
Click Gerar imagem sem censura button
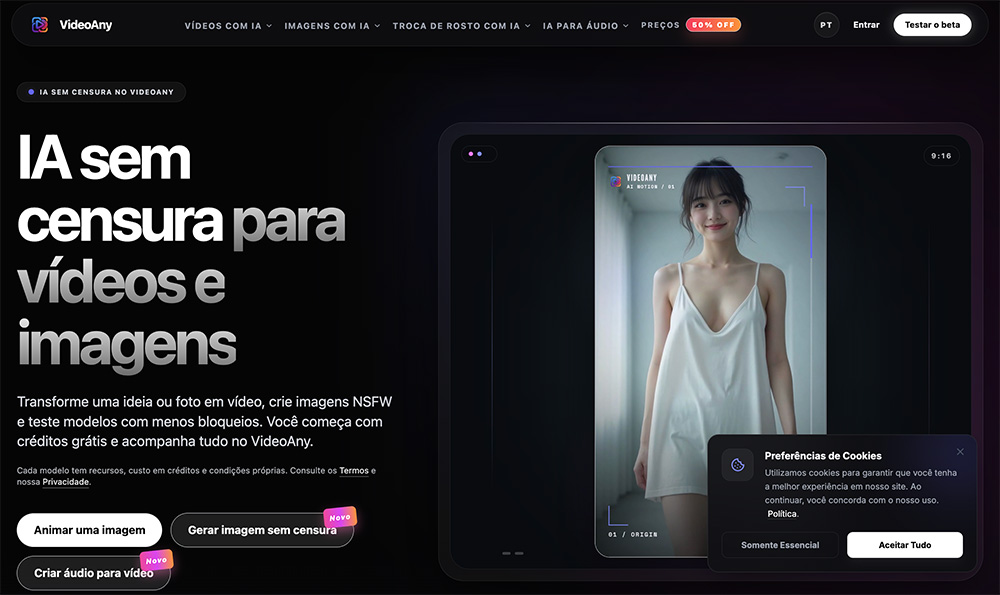point(262,530)
